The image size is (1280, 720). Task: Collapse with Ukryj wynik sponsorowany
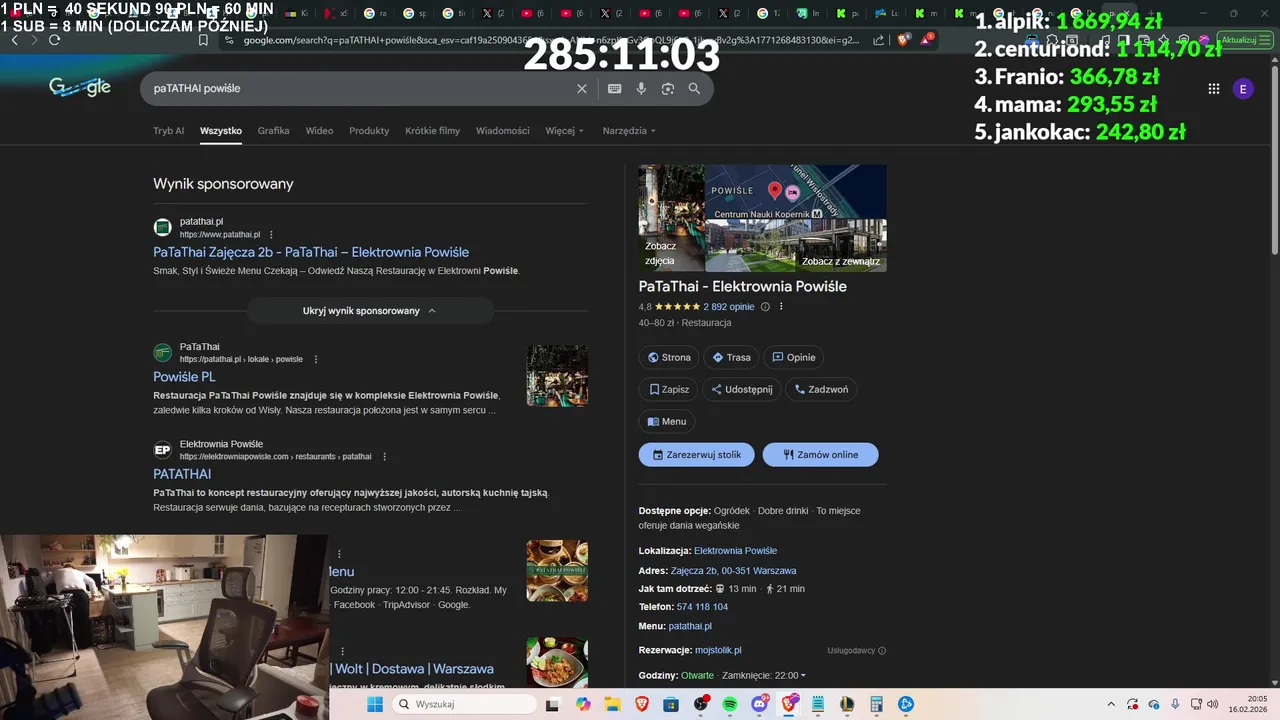370,311
